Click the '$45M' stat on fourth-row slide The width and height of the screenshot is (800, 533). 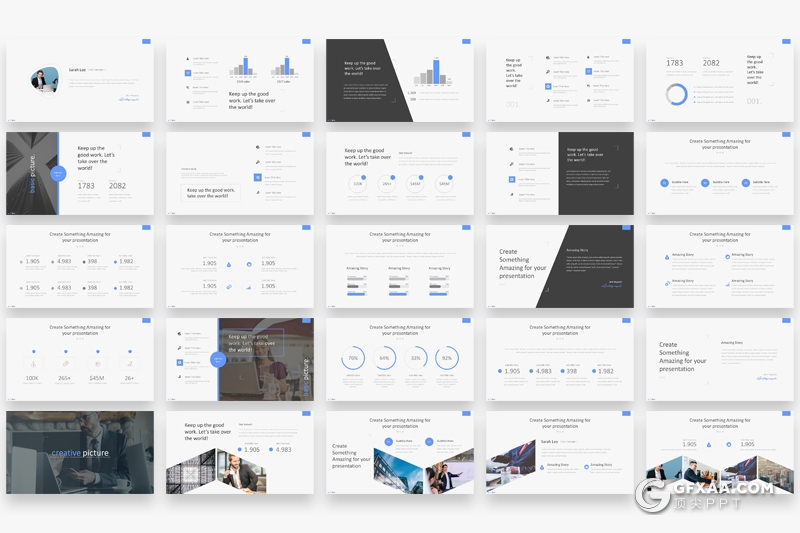click(97, 378)
